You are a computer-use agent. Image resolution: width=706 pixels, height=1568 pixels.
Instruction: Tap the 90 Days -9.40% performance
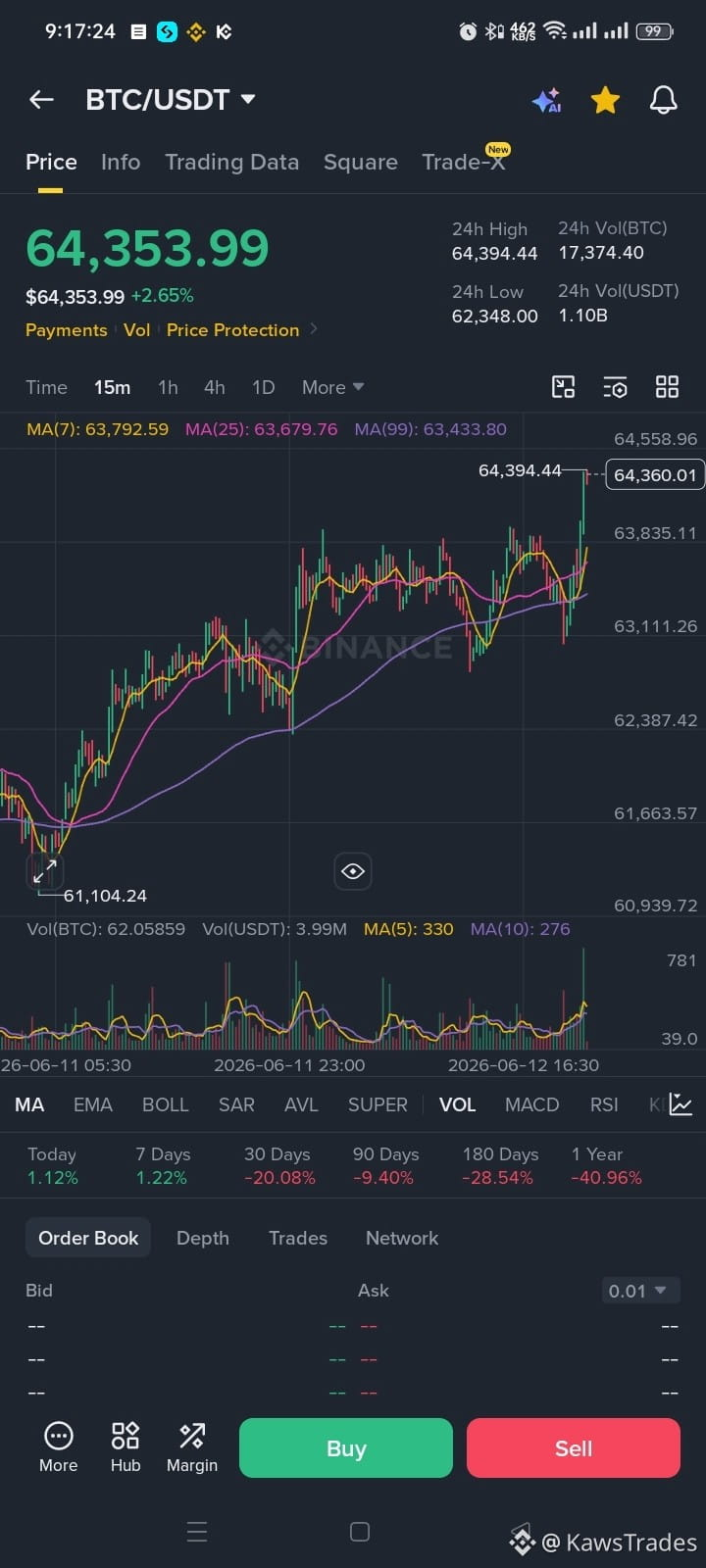(x=385, y=1166)
